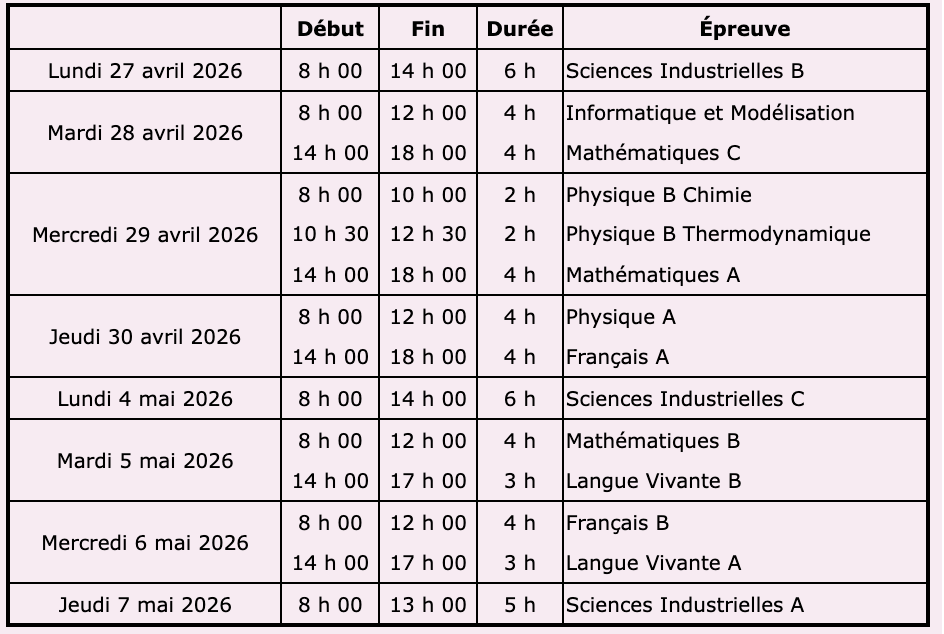This screenshot has height=634, width=944.
Task: Click the 10 h 30 start time cell
Action: 330,235
